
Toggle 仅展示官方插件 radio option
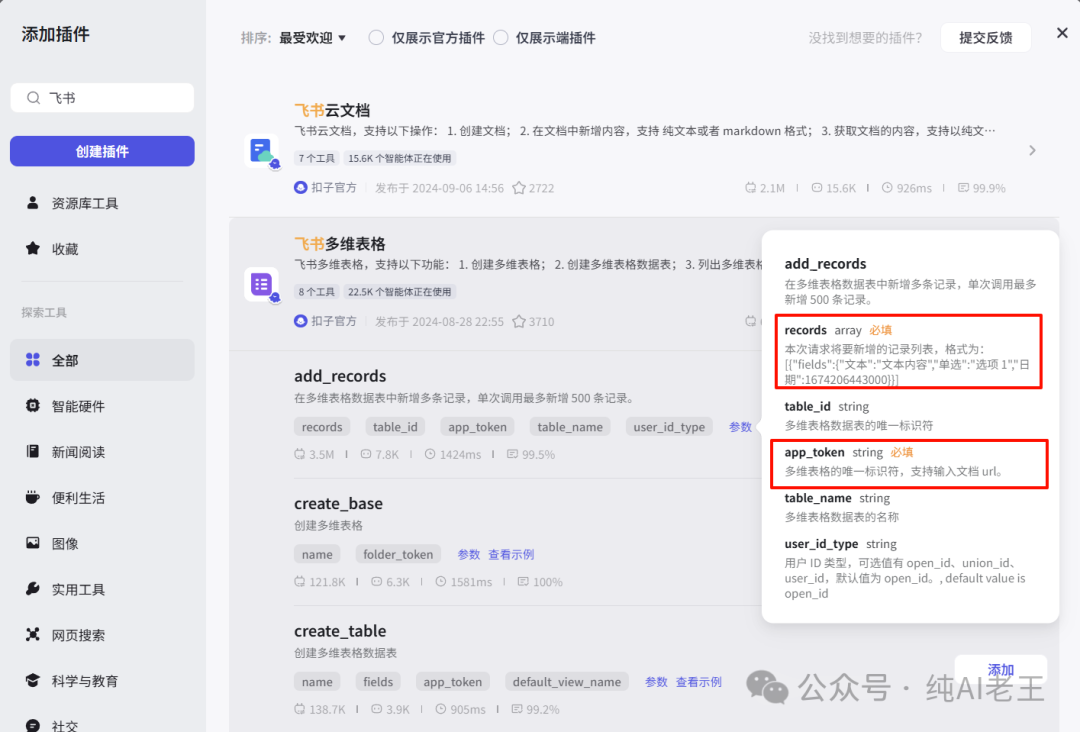tap(376, 38)
